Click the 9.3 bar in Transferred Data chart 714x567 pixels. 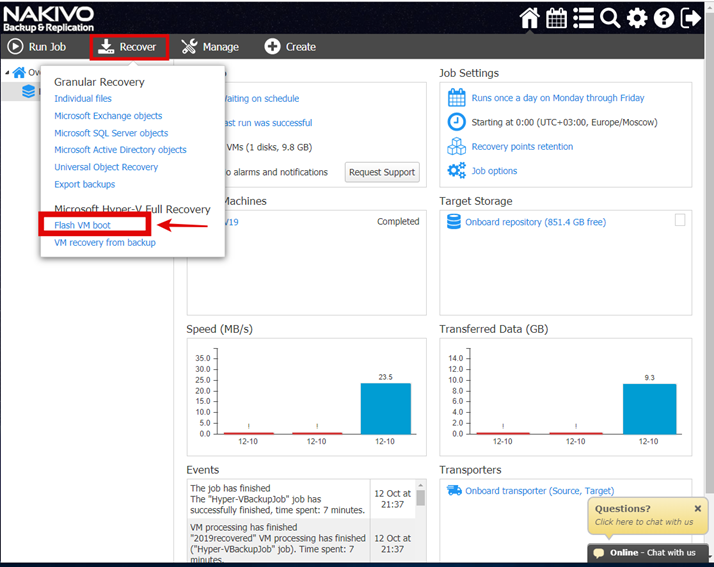(x=649, y=409)
